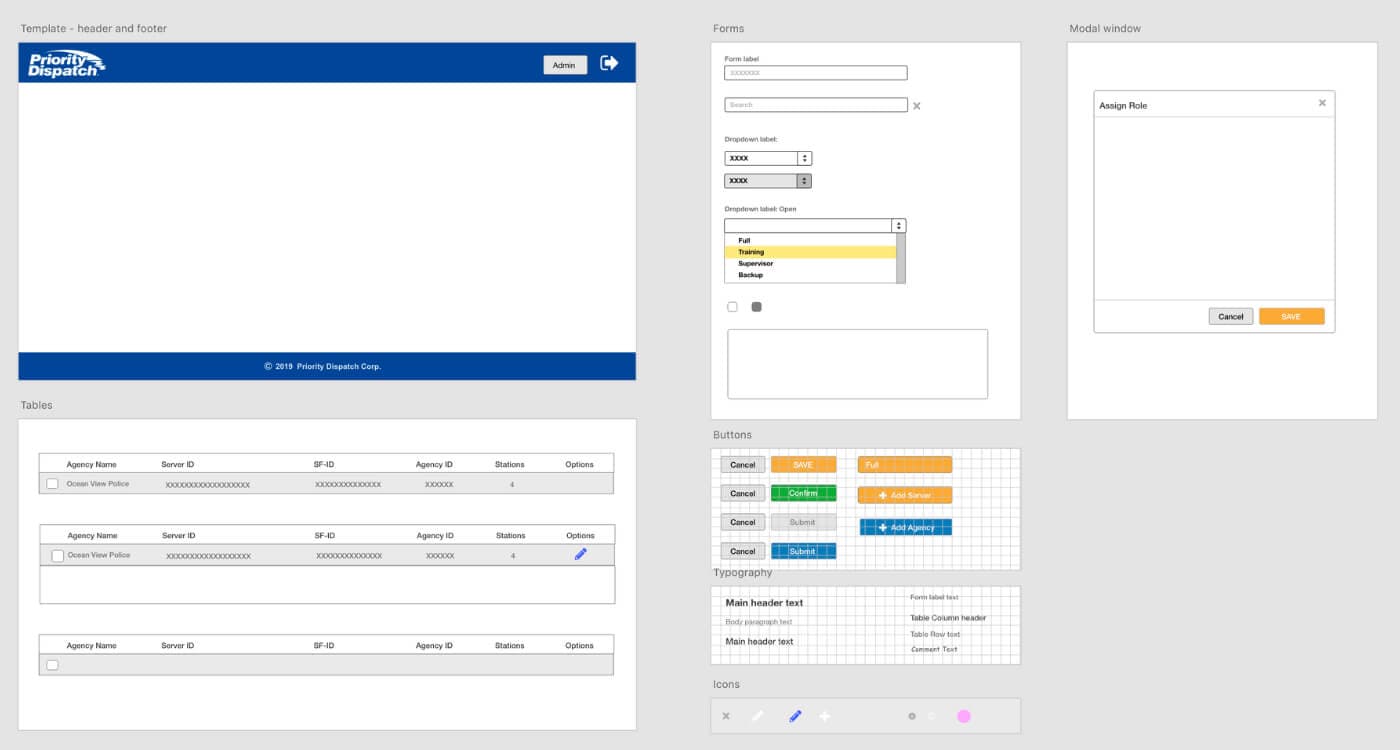Click the Add Agency button

(903, 526)
